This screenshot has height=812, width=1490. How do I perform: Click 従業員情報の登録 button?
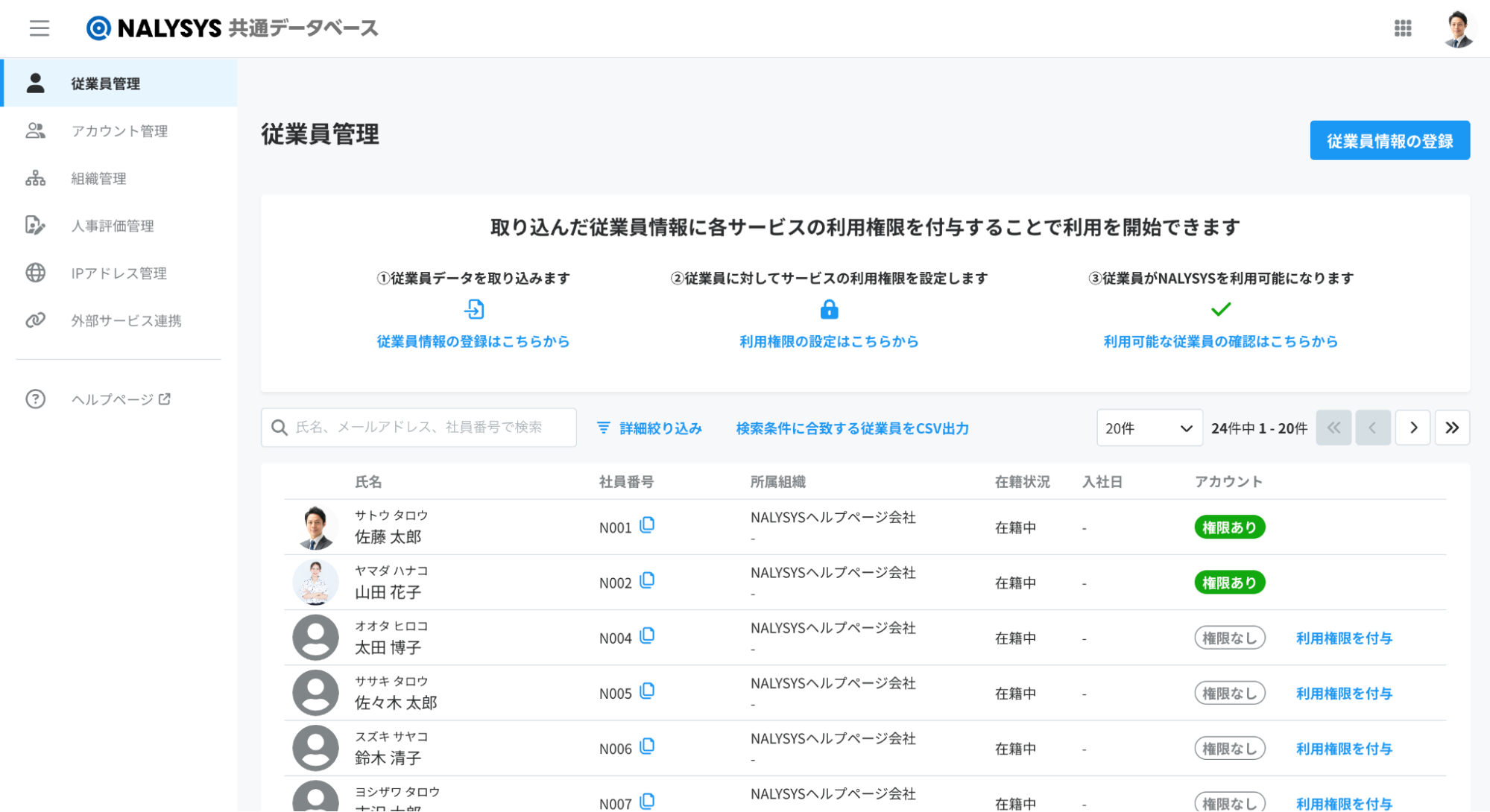1389,141
